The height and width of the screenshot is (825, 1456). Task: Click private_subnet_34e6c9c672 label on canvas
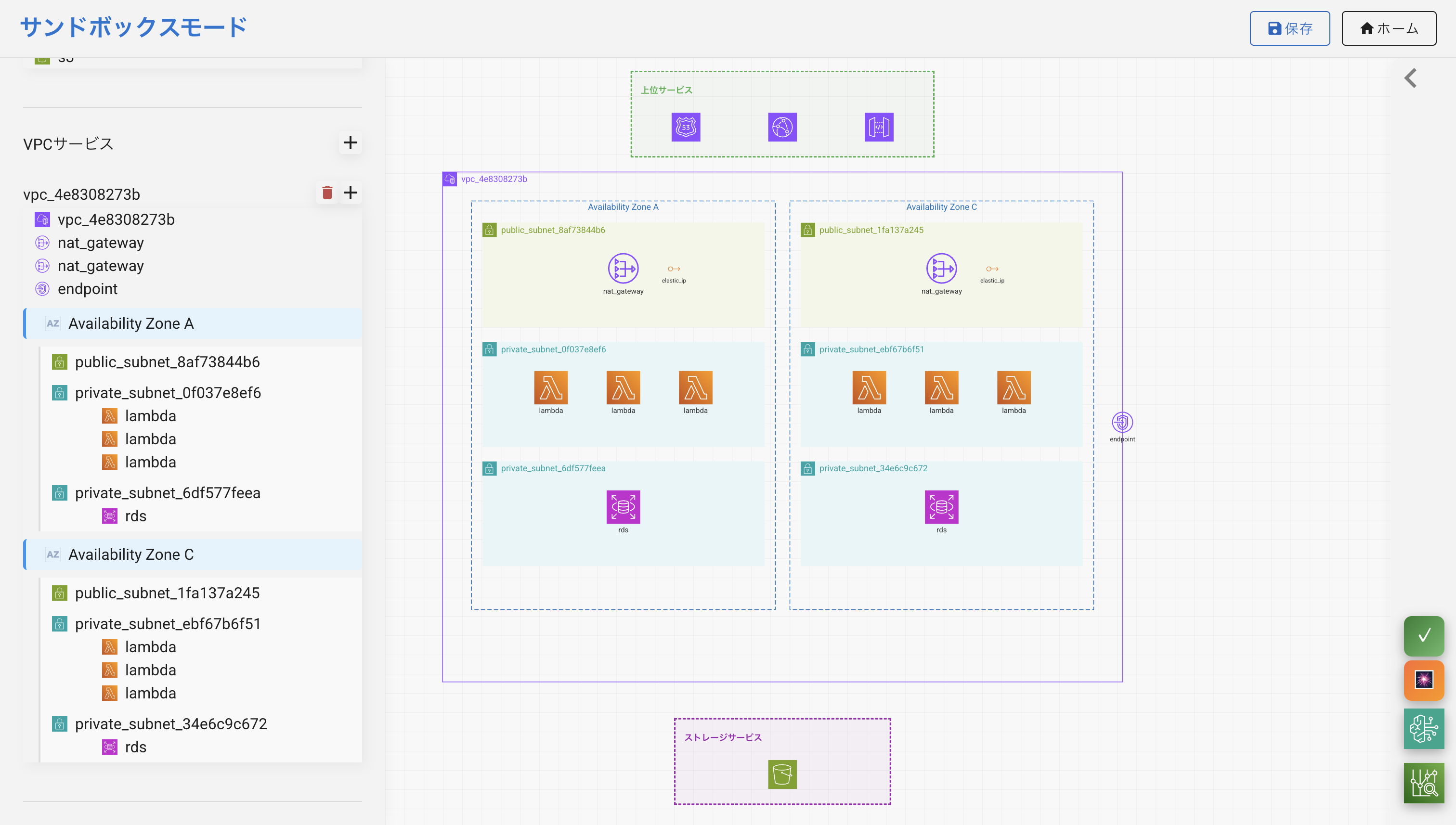(873, 469)
